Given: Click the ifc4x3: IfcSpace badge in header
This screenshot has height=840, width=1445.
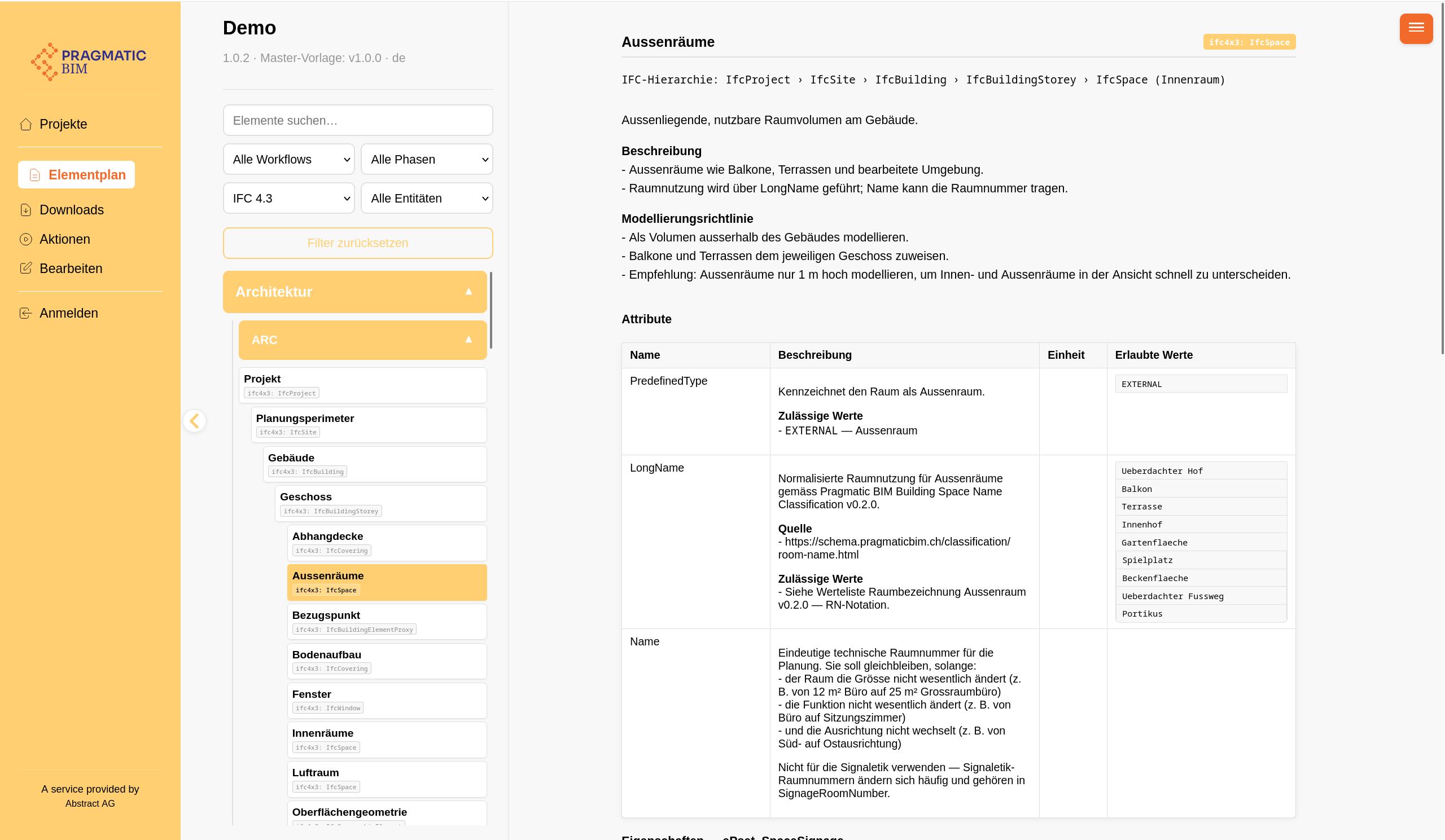Looking at the screenshot, I should tap(1249, 42).
